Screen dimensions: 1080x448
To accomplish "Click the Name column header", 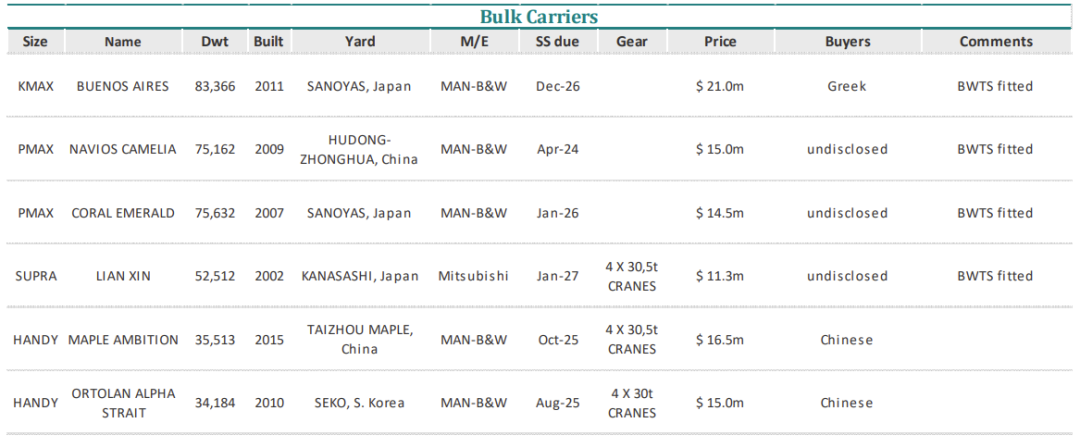I will [123, 42].
